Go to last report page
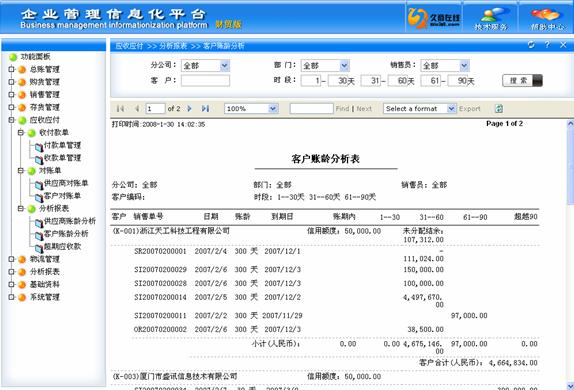Image resolution: width=574 pixels, height=390 pixels. [205, 109]
